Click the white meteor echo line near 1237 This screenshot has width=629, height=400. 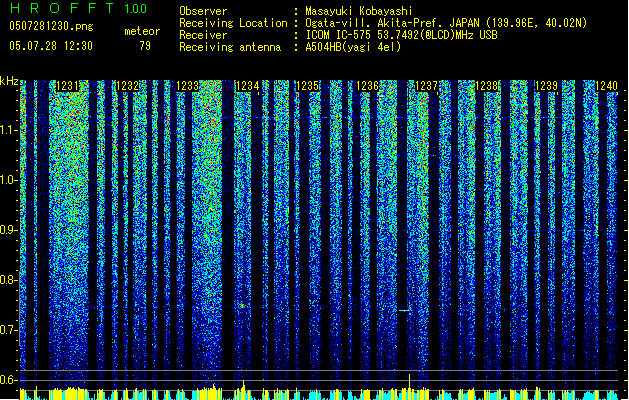(x=404, y=310)
